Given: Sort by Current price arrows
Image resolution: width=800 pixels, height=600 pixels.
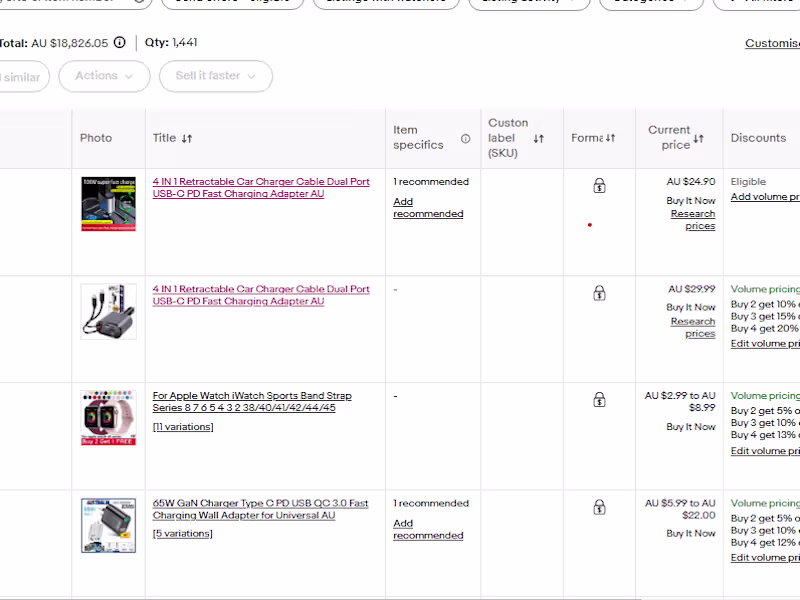Looking at the screenshot, I should pos(698,138).
